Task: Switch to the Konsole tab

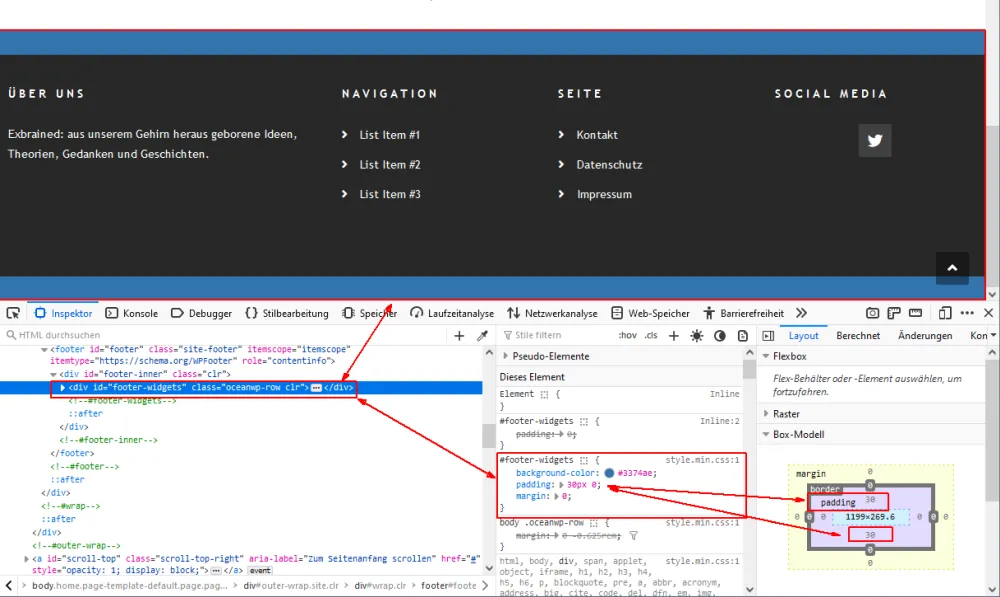Action: [132, 313]
